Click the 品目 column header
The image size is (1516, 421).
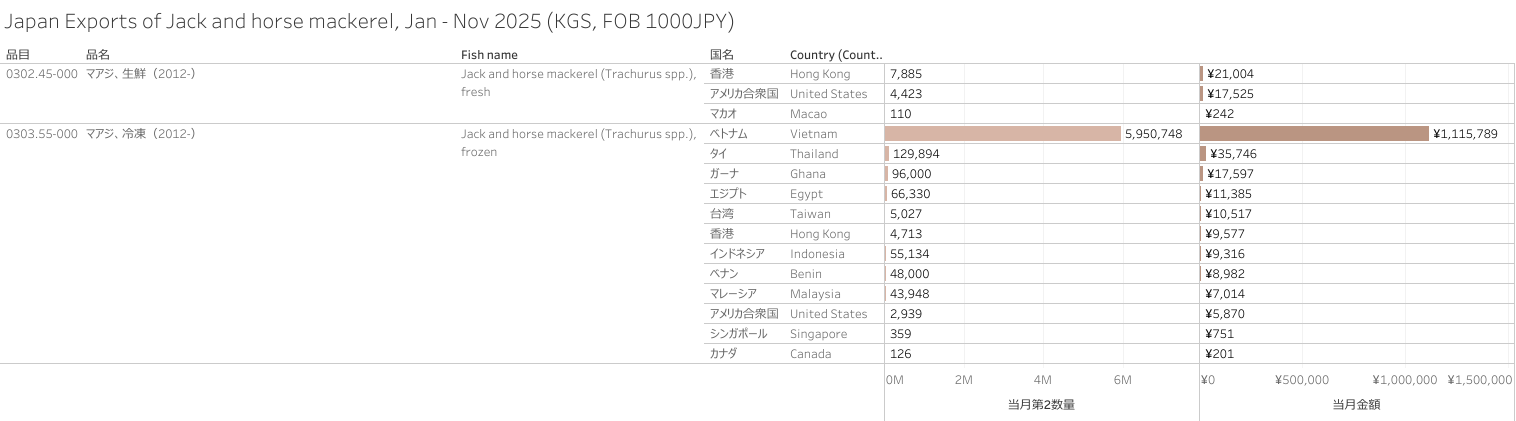coord(18,54)
